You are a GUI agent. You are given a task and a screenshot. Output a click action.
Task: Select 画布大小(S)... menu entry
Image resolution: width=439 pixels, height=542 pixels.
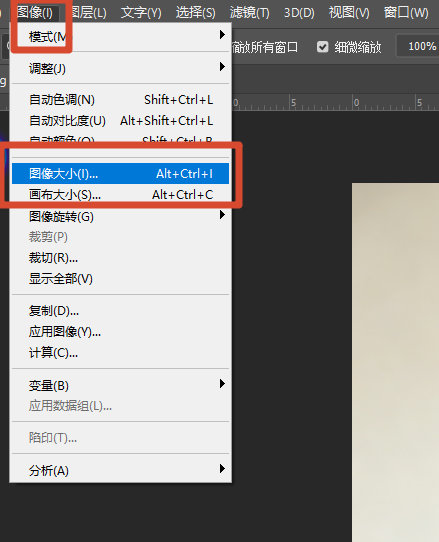120,195
